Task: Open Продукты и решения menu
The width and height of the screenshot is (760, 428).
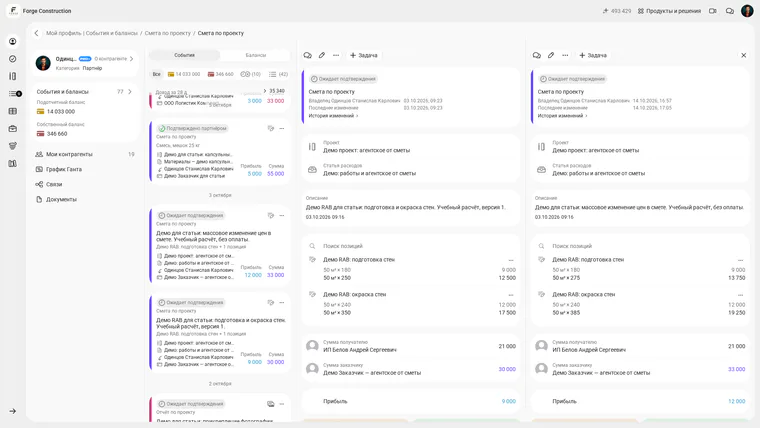Action: [x=669, y=11]
